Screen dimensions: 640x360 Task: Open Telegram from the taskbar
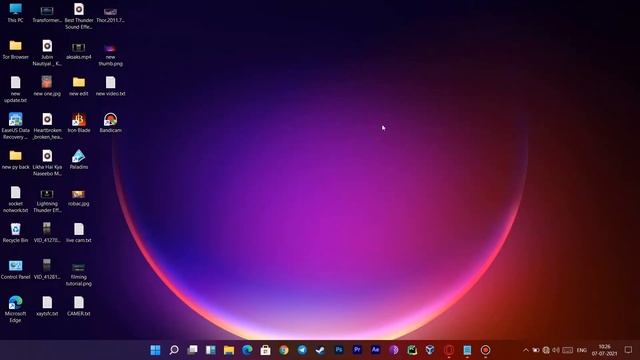302,350
